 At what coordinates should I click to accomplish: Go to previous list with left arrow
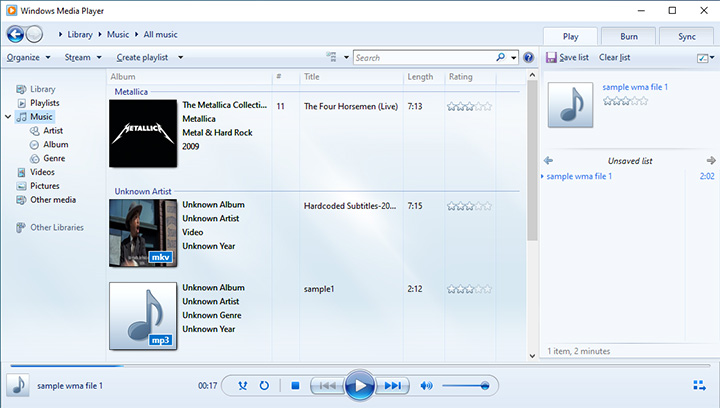click(548, 161)
